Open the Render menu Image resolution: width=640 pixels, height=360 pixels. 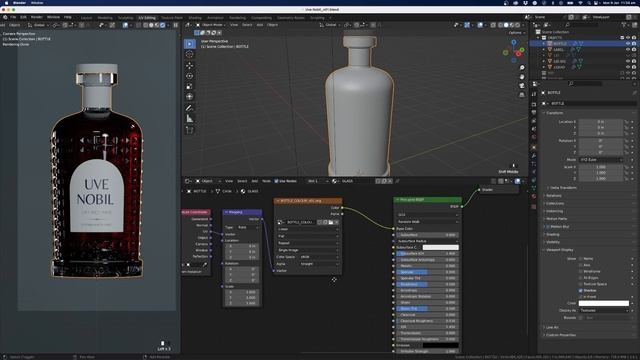[x=37, y=17]
